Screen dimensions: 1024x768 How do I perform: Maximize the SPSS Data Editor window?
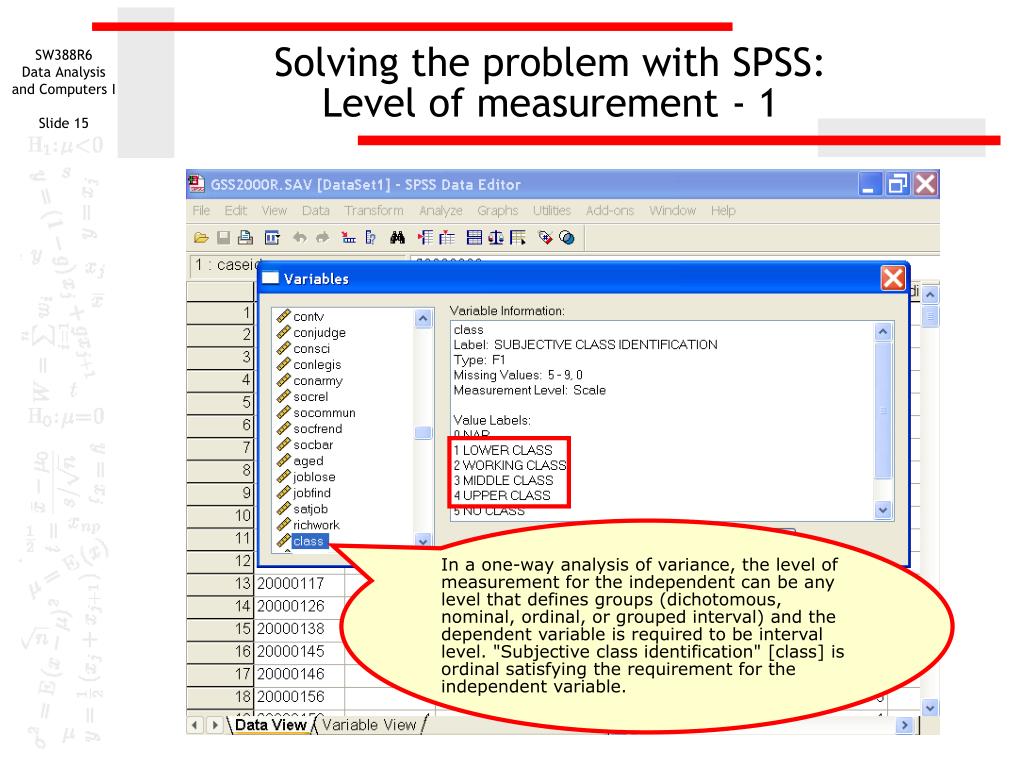(897, 184)
